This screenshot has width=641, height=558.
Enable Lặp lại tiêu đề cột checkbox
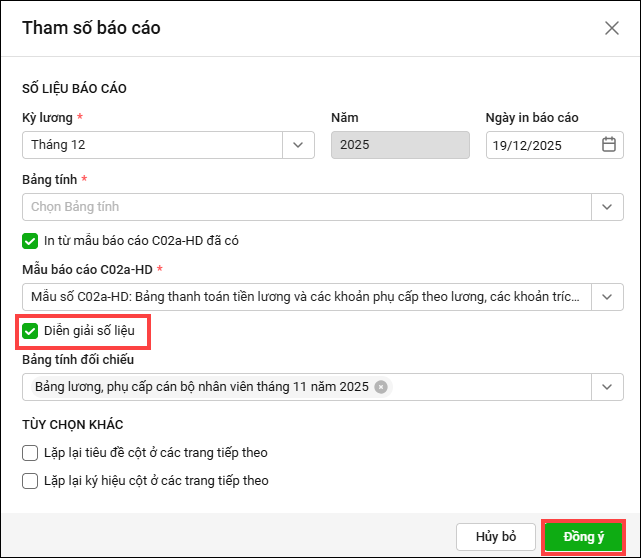click(30, 453)
